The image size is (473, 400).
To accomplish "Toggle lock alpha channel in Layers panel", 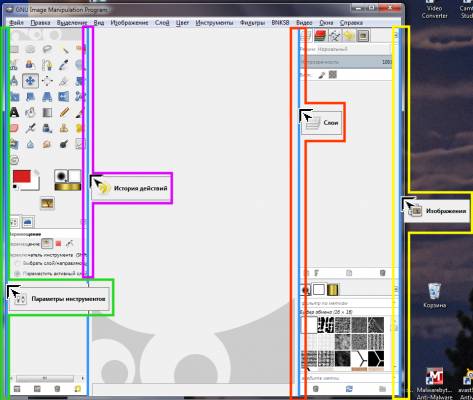I will tap(333, 74).
